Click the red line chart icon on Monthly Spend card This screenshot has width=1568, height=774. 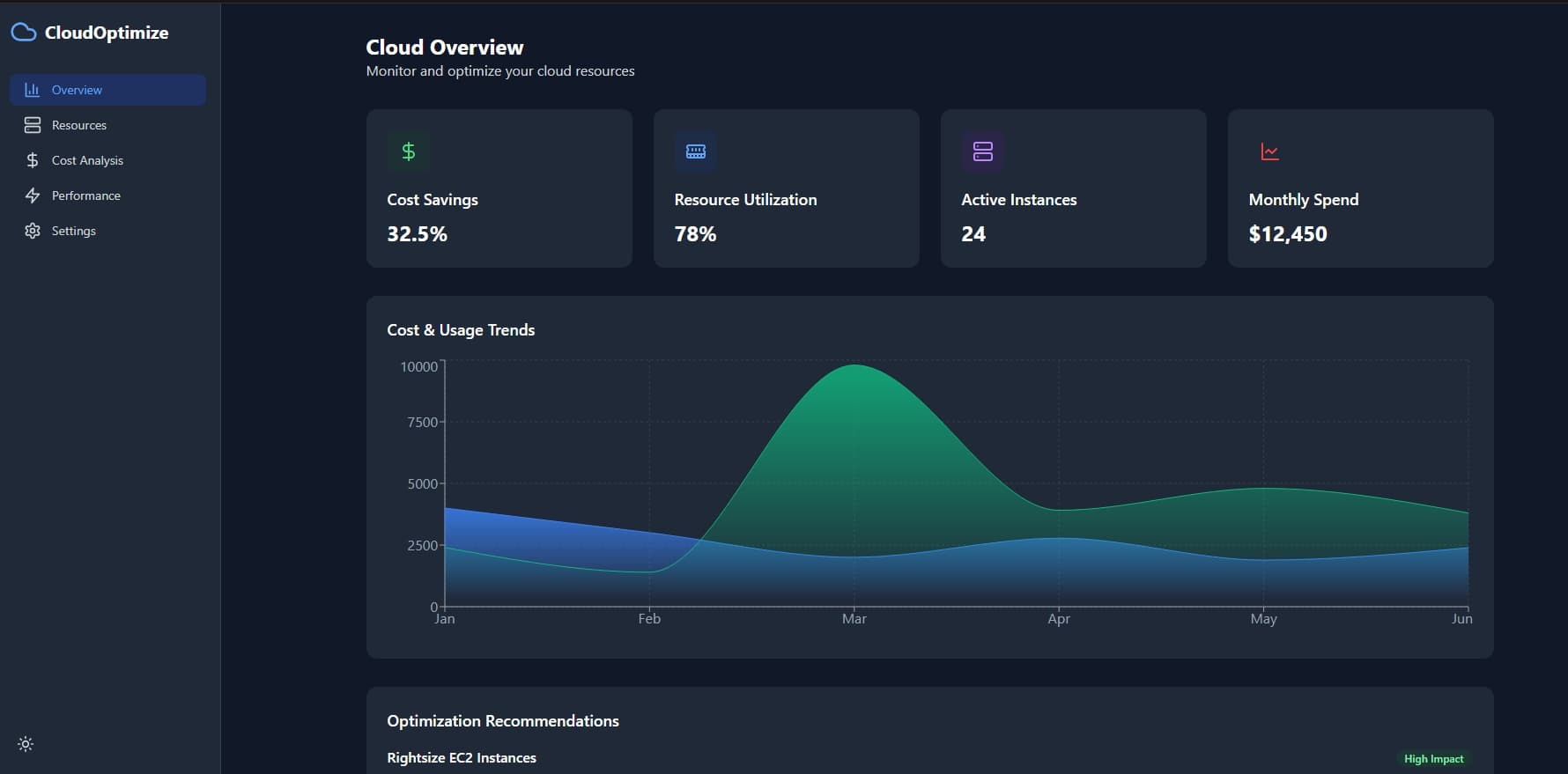click(1270, 151)
